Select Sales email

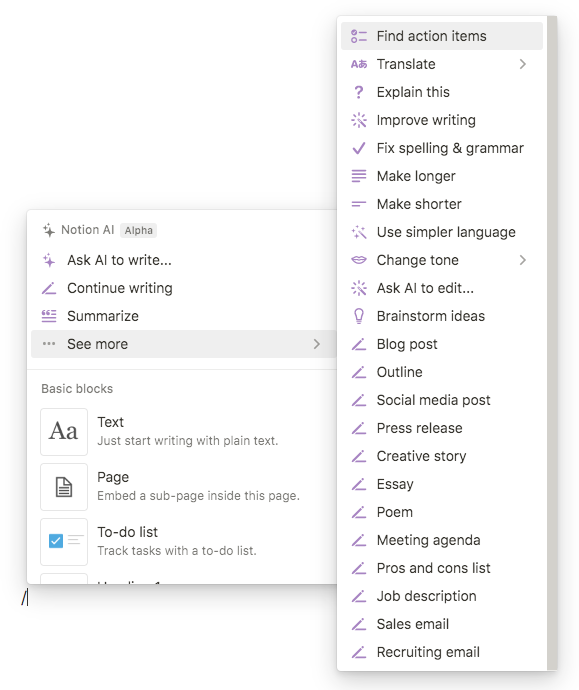point(442,624)
